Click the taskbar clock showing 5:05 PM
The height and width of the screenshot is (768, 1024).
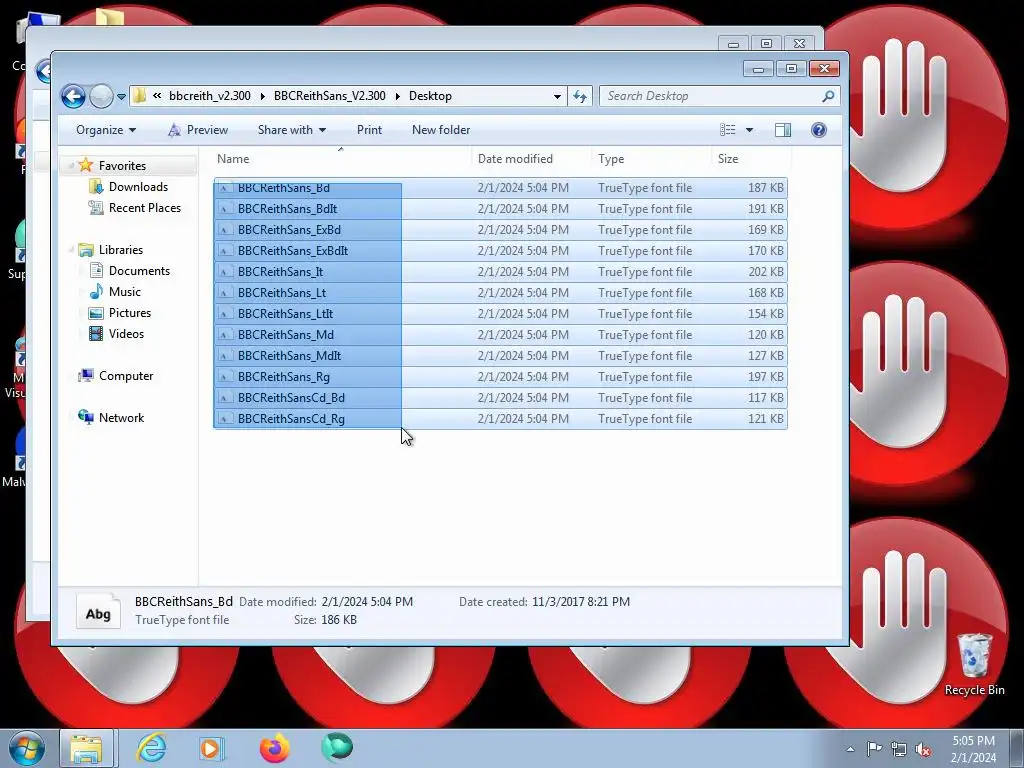click(x=973, y=749)
